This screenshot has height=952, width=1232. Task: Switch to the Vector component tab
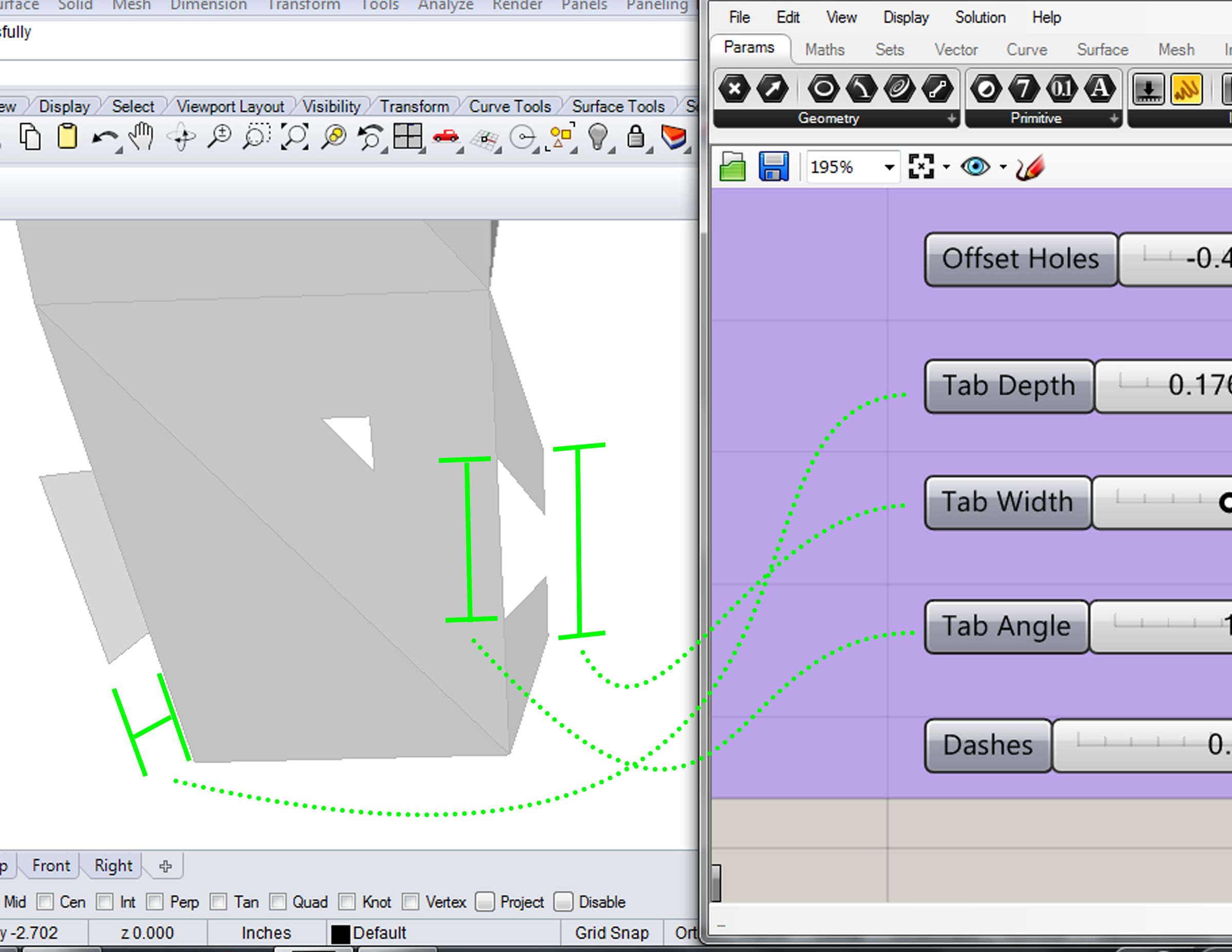pyautogui.click(x=957, y=50)
